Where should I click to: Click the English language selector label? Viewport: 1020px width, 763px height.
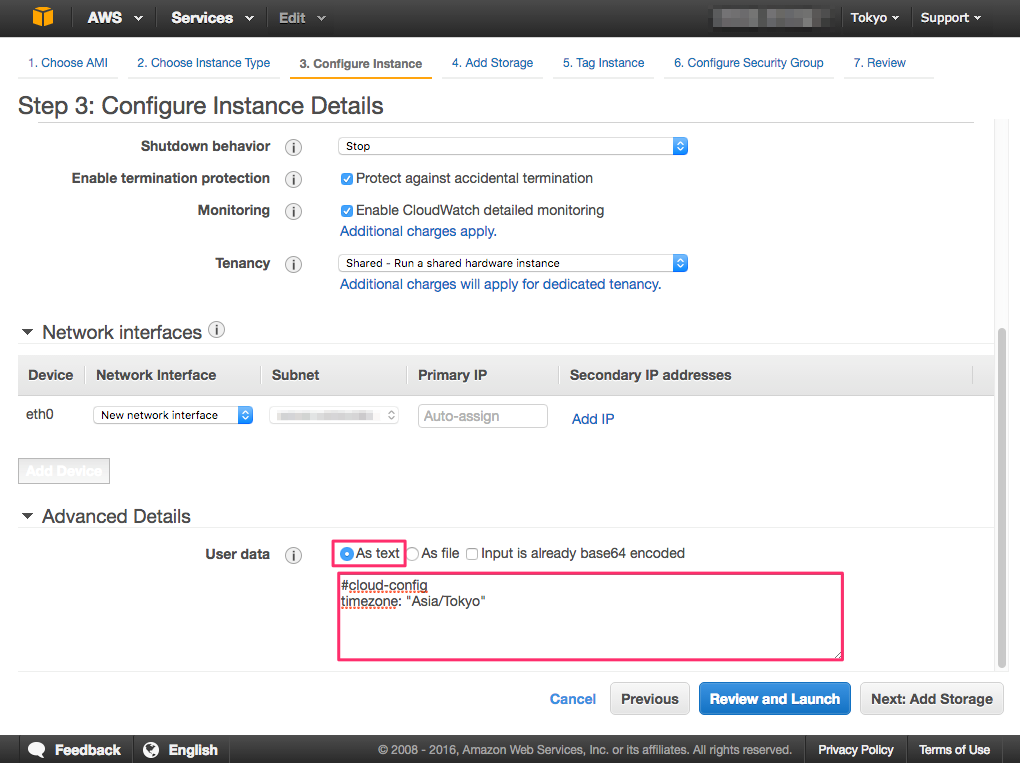tap(193, 750)
